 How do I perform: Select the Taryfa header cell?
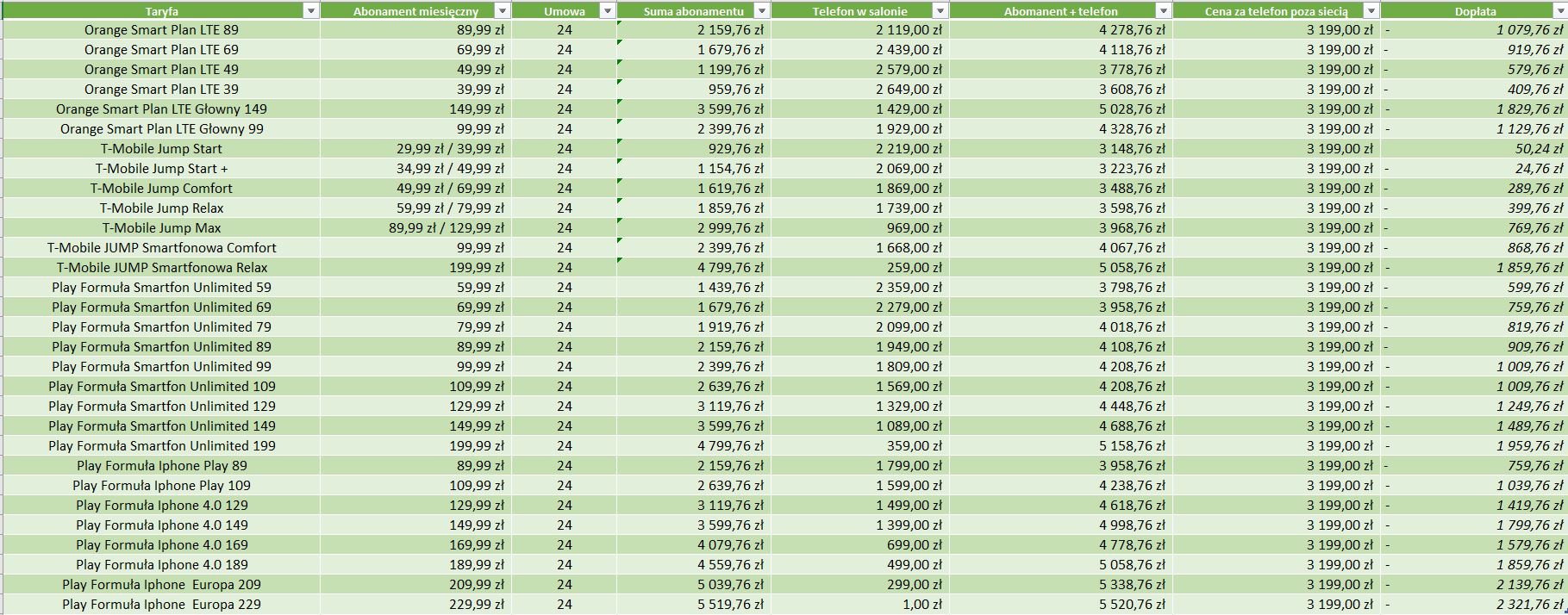point(161,11)
